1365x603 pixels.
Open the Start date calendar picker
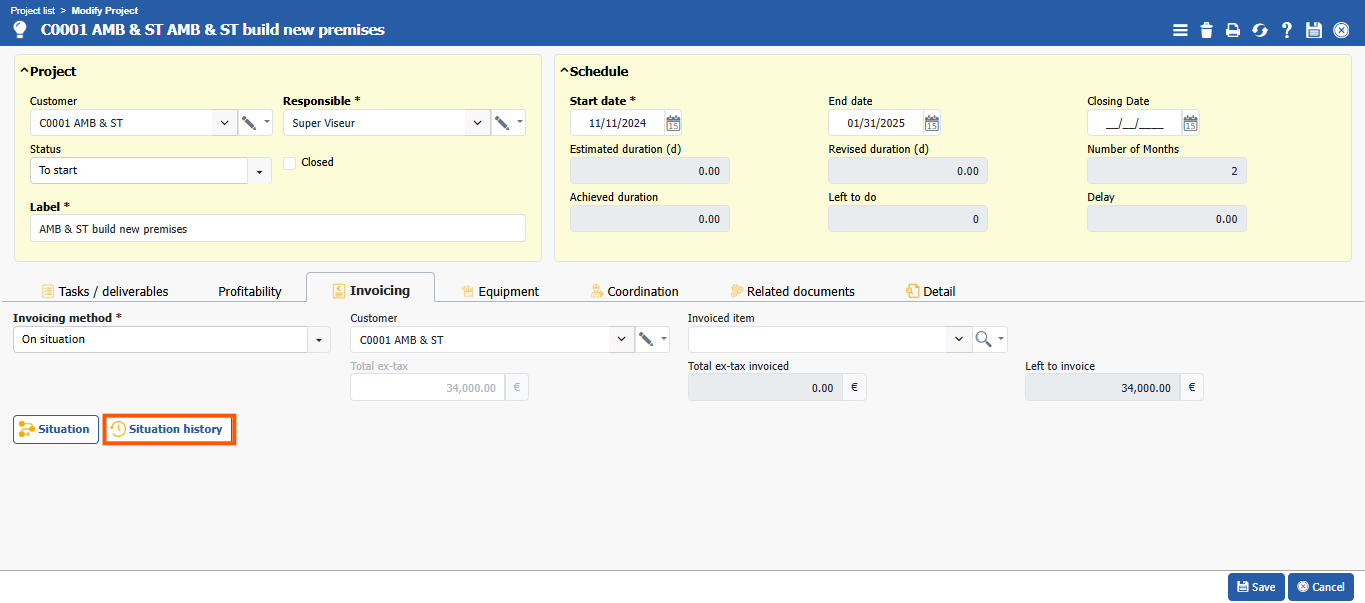tap(673, 123)
